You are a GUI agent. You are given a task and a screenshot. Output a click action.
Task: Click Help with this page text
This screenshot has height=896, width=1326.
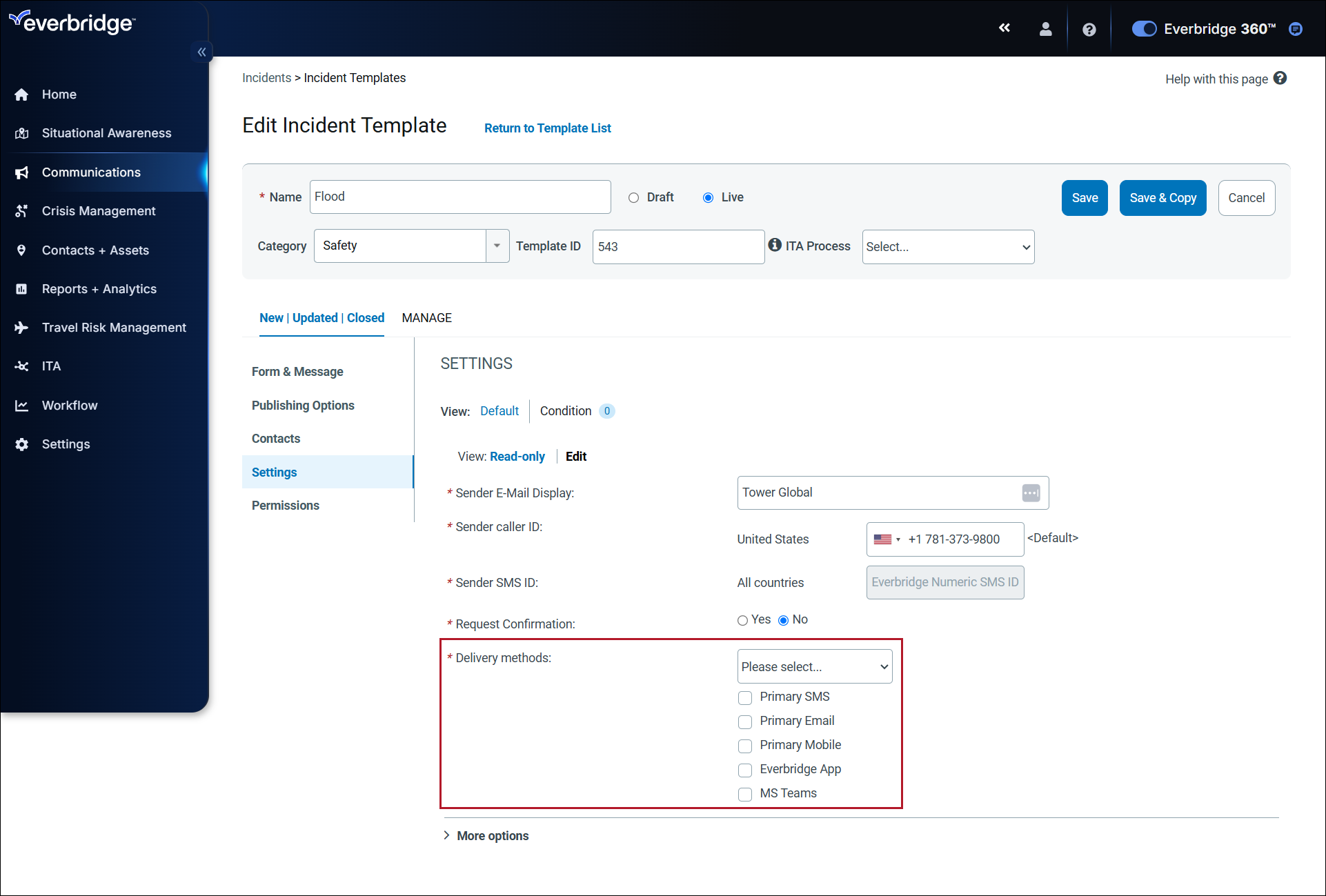[x=1216, y=79]
